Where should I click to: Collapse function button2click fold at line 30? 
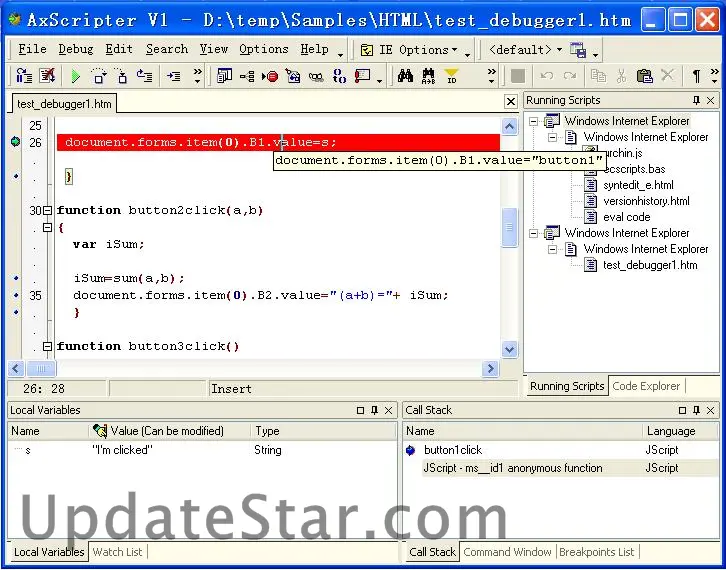pyautogui.click(x=47, y=211)
